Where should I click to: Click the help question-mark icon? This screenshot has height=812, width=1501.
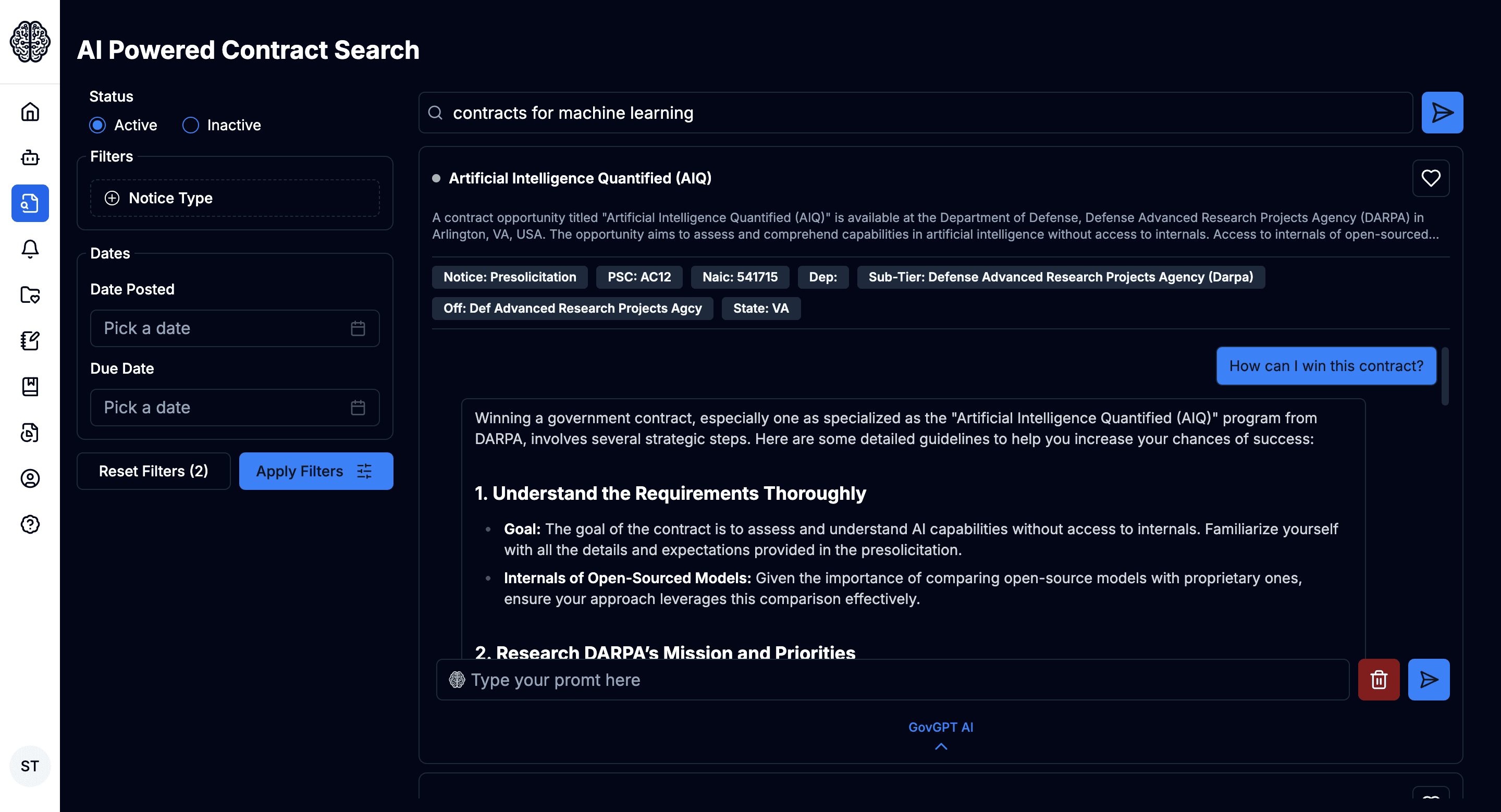click(x=30, y=524)
